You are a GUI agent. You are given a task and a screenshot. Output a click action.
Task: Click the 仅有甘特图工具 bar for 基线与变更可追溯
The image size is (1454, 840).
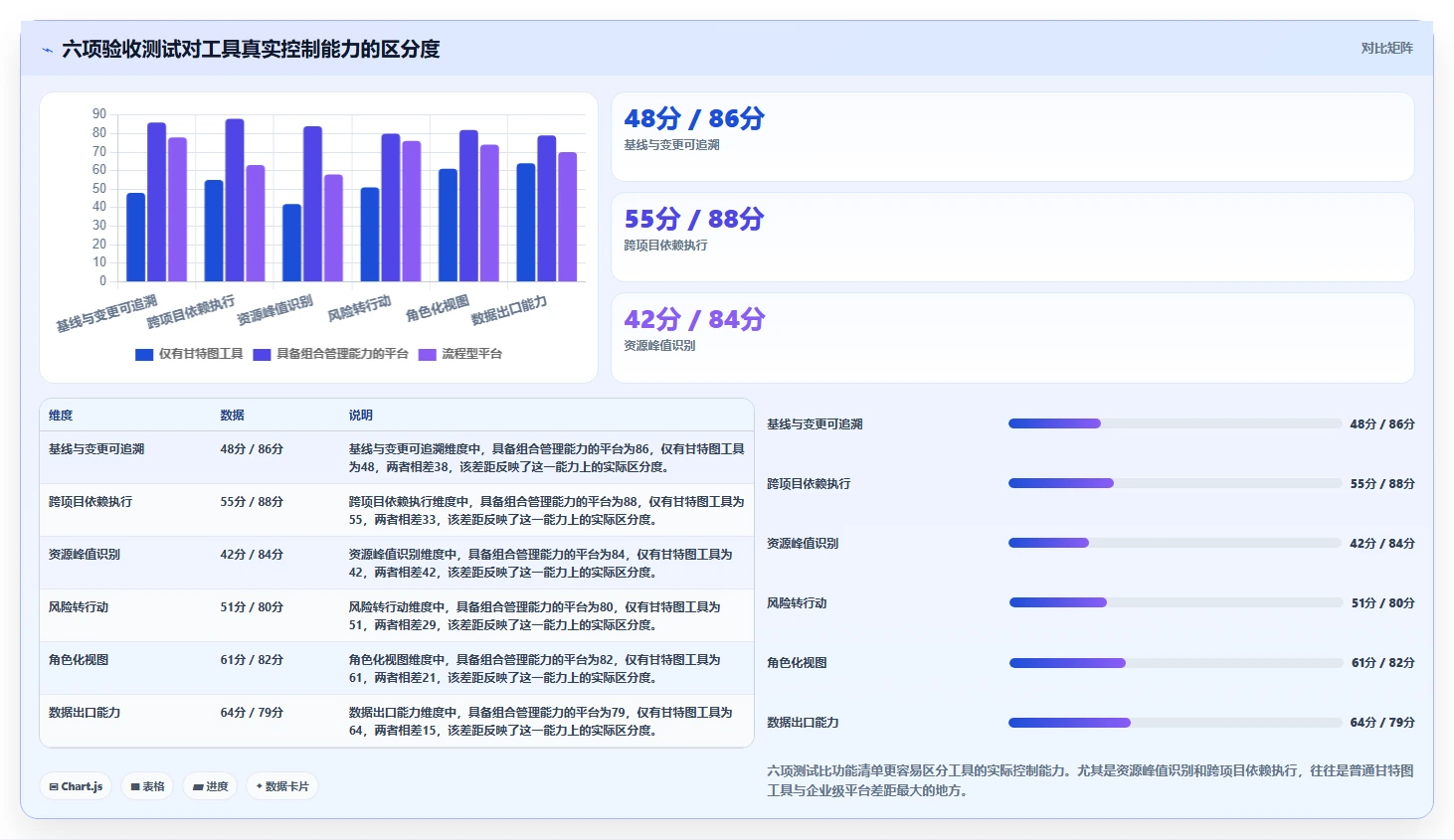pyautogui.click(x=136, y=238)
